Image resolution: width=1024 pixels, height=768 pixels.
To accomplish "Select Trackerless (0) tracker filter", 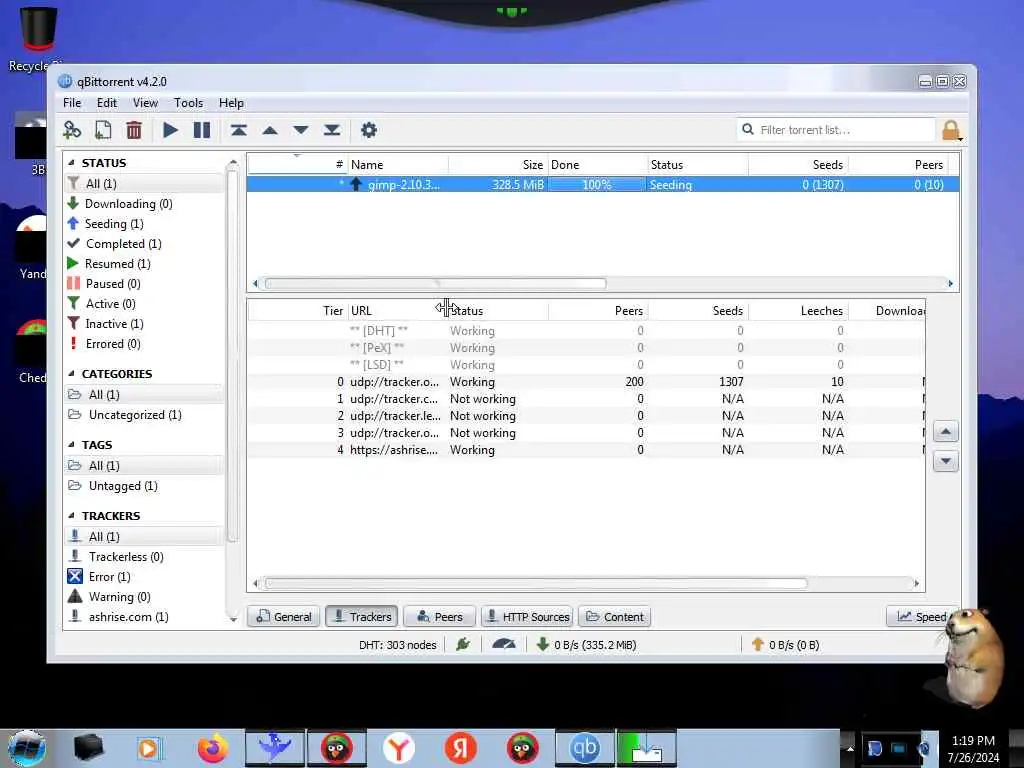I will point(125,557).
